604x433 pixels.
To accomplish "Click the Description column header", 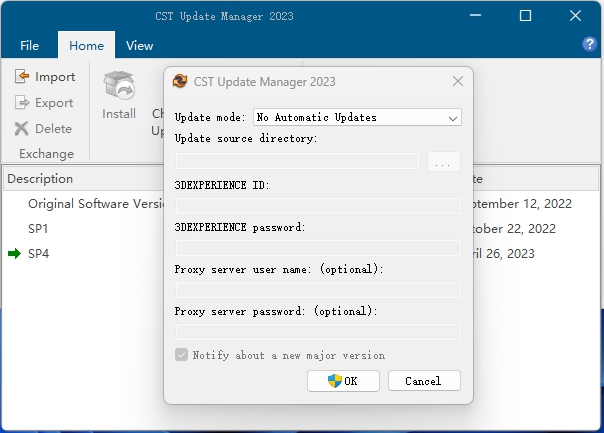I will (83, 179).
